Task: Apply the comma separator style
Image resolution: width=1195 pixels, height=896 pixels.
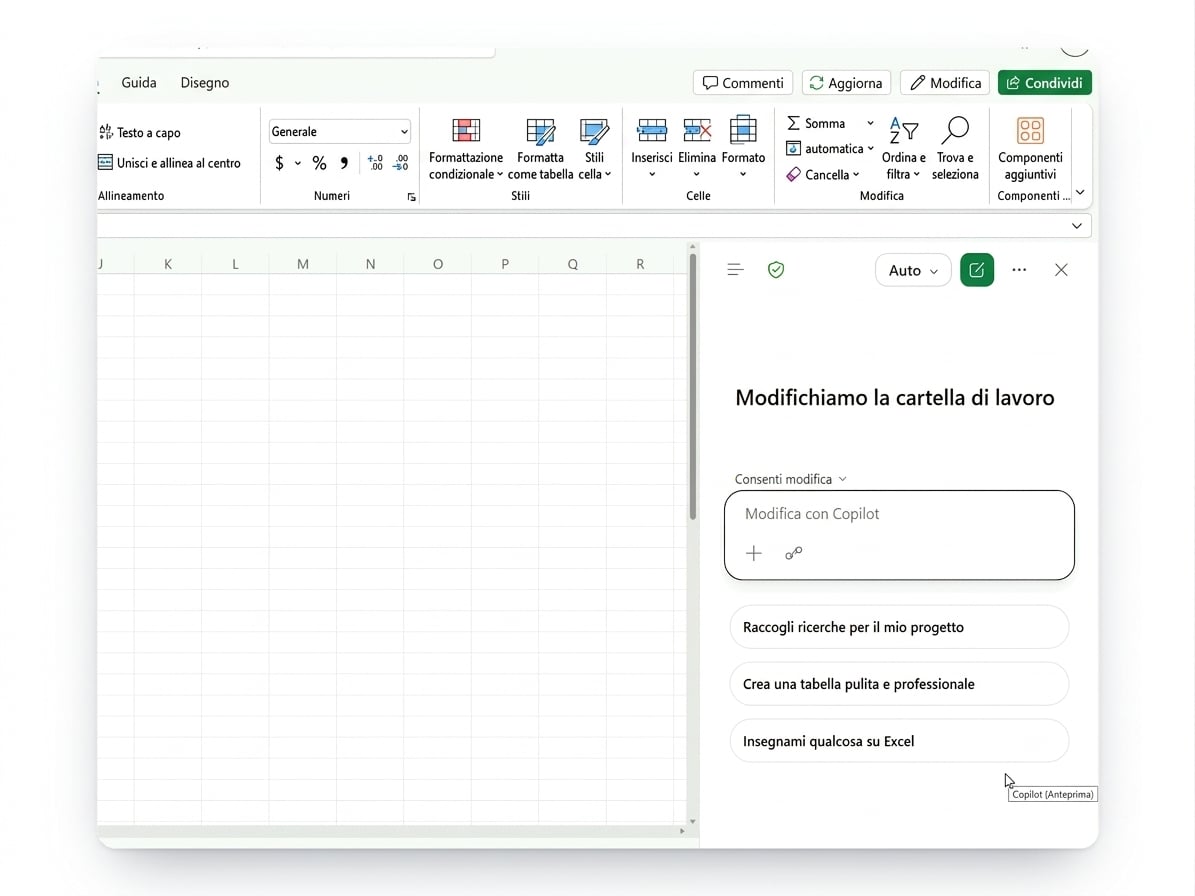Action: coord(344,162)
